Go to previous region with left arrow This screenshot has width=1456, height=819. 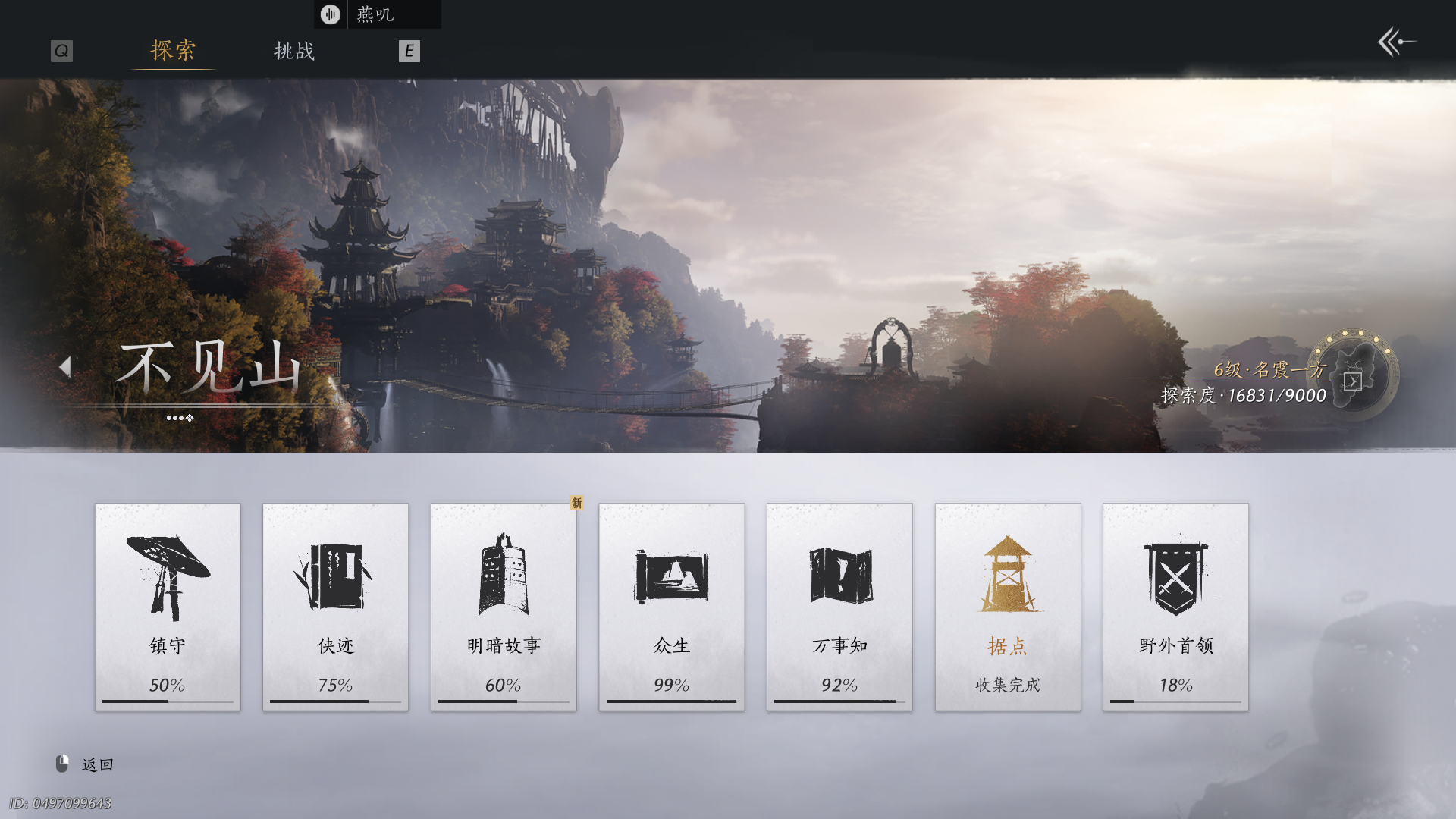(65, 367)
